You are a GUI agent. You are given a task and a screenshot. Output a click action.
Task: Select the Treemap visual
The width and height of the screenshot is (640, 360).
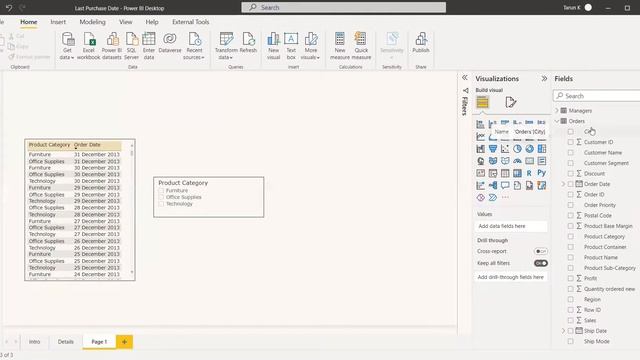(x=542, y=149)
